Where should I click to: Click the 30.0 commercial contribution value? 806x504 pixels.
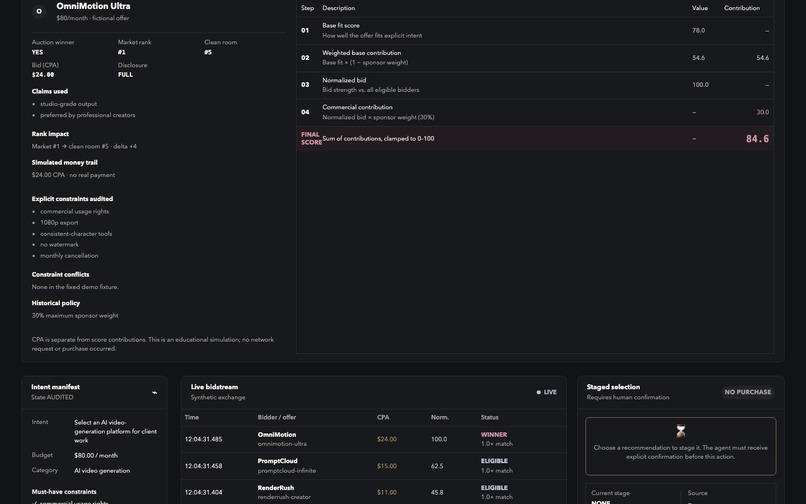(763, 112)
